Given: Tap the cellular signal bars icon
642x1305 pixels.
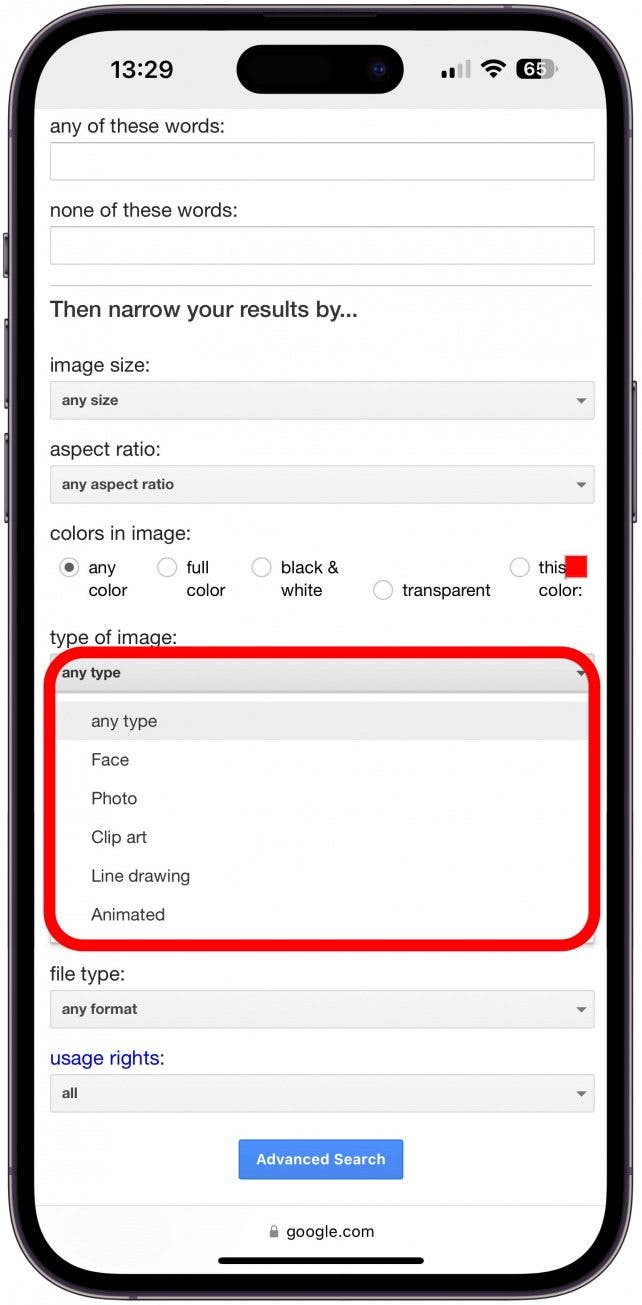Looking at the screenshot, I should pos(456,70).
